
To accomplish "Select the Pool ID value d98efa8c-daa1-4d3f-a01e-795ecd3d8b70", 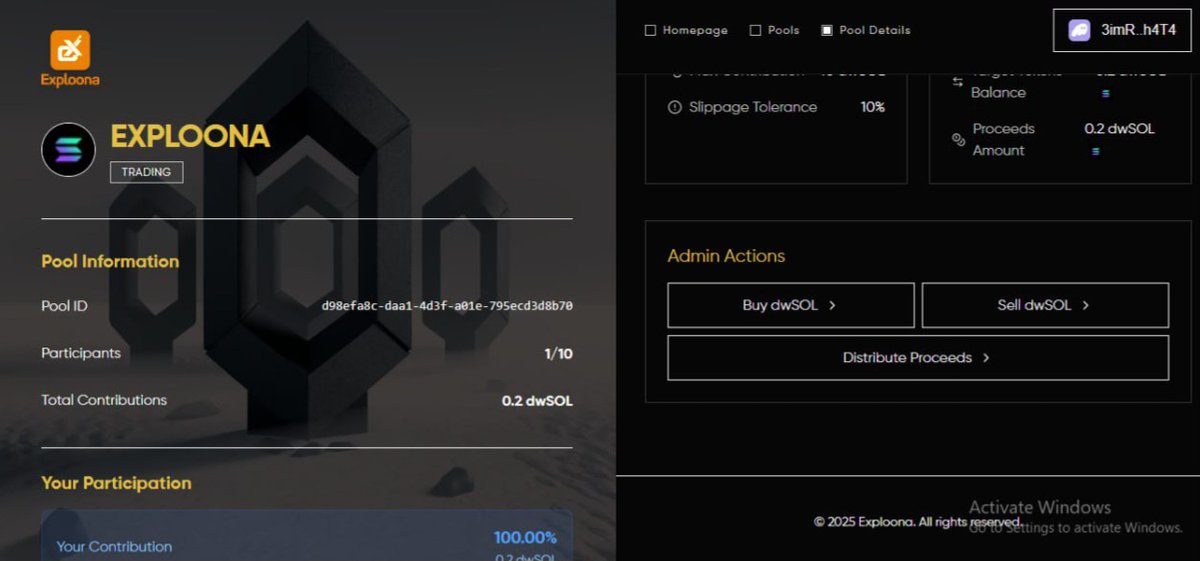I will pyautogui.click(x=447, y=306).
